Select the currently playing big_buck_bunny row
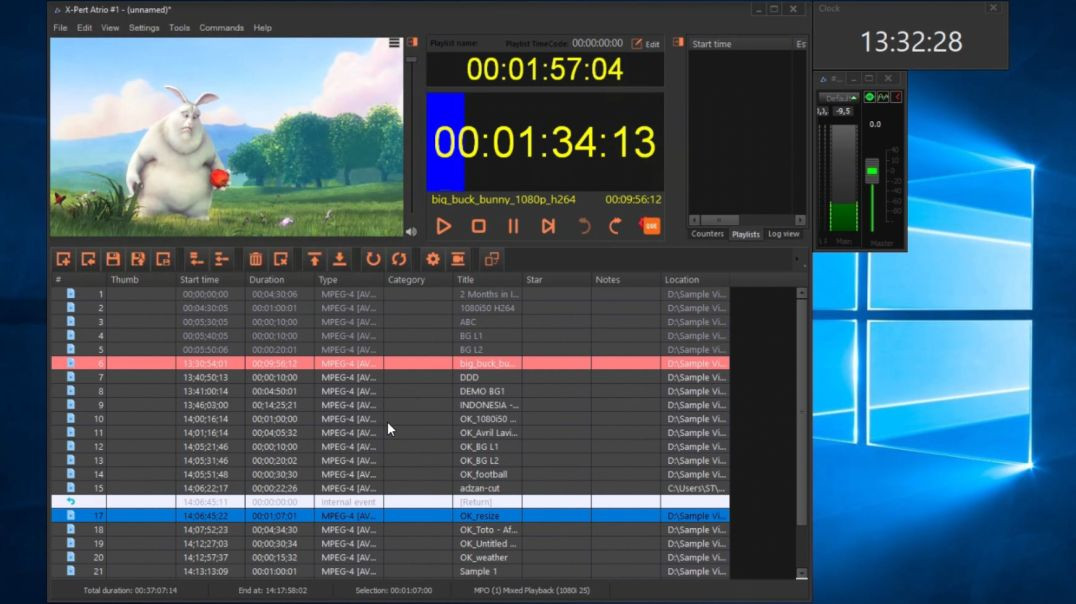This screenshot has width=1076, height=604. 390,363
